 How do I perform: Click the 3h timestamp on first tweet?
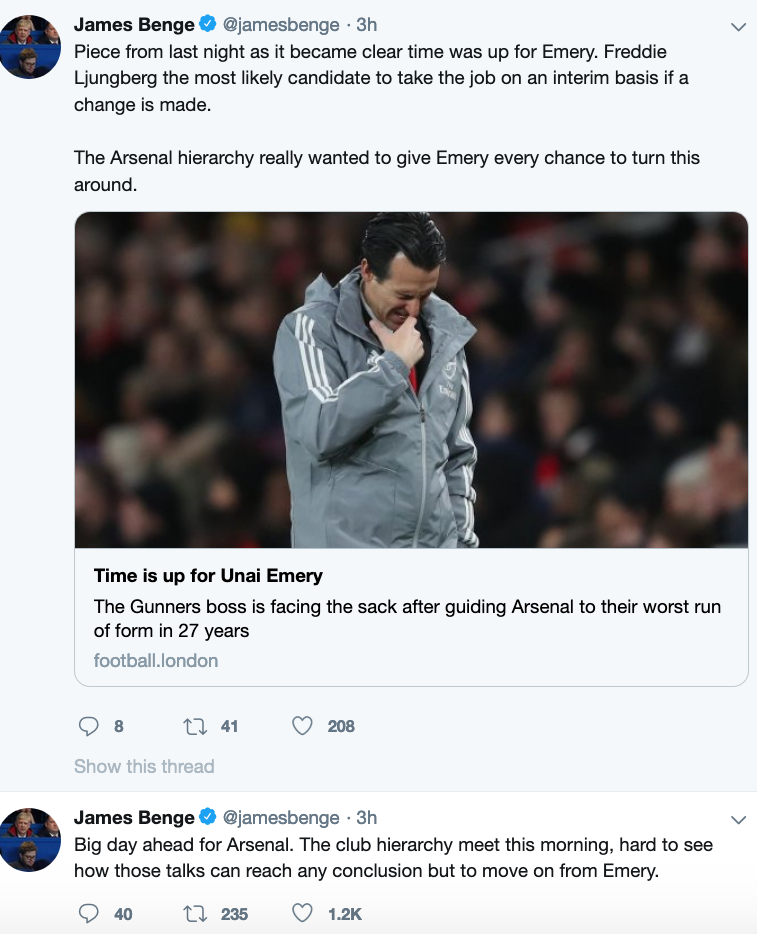coord(367,25)
